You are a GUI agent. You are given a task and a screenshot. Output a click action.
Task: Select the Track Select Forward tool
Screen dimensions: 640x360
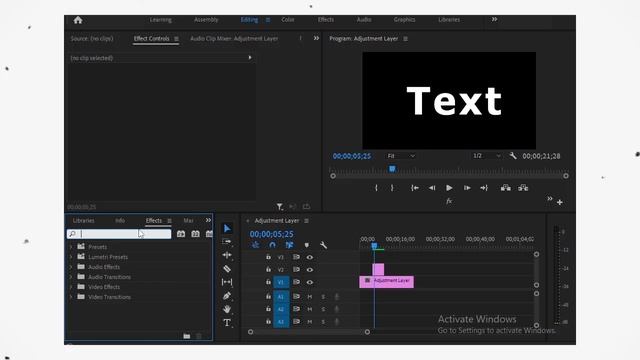pos(227,242)
